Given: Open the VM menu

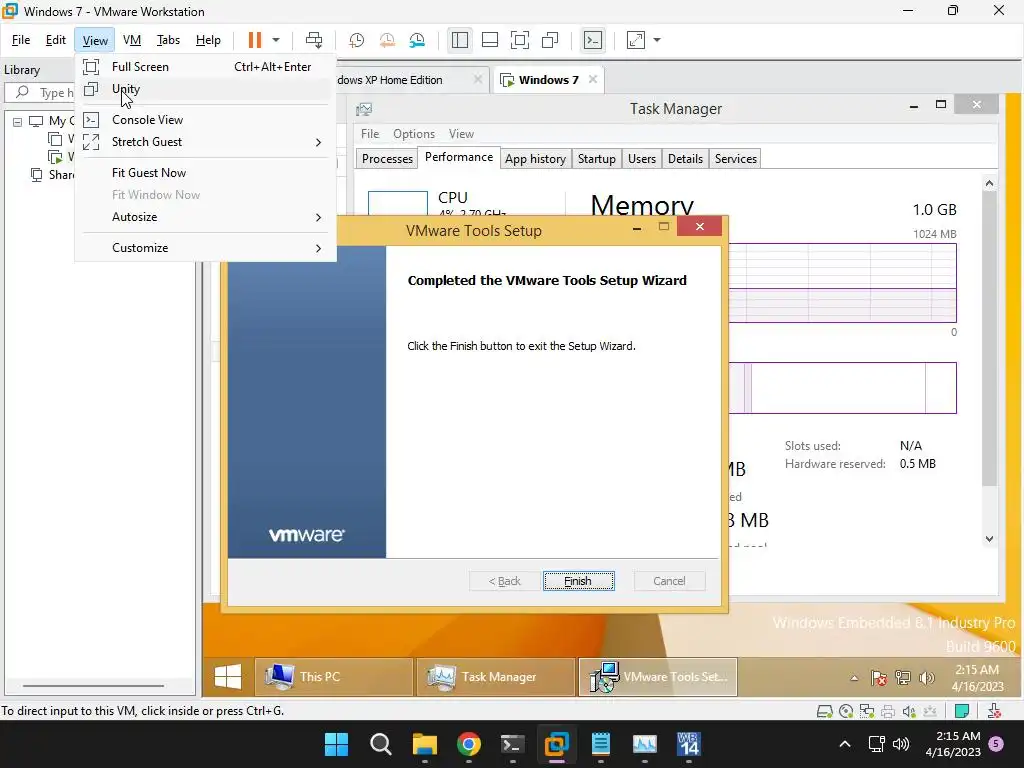Looking at the screenshot, I should 132,40.
